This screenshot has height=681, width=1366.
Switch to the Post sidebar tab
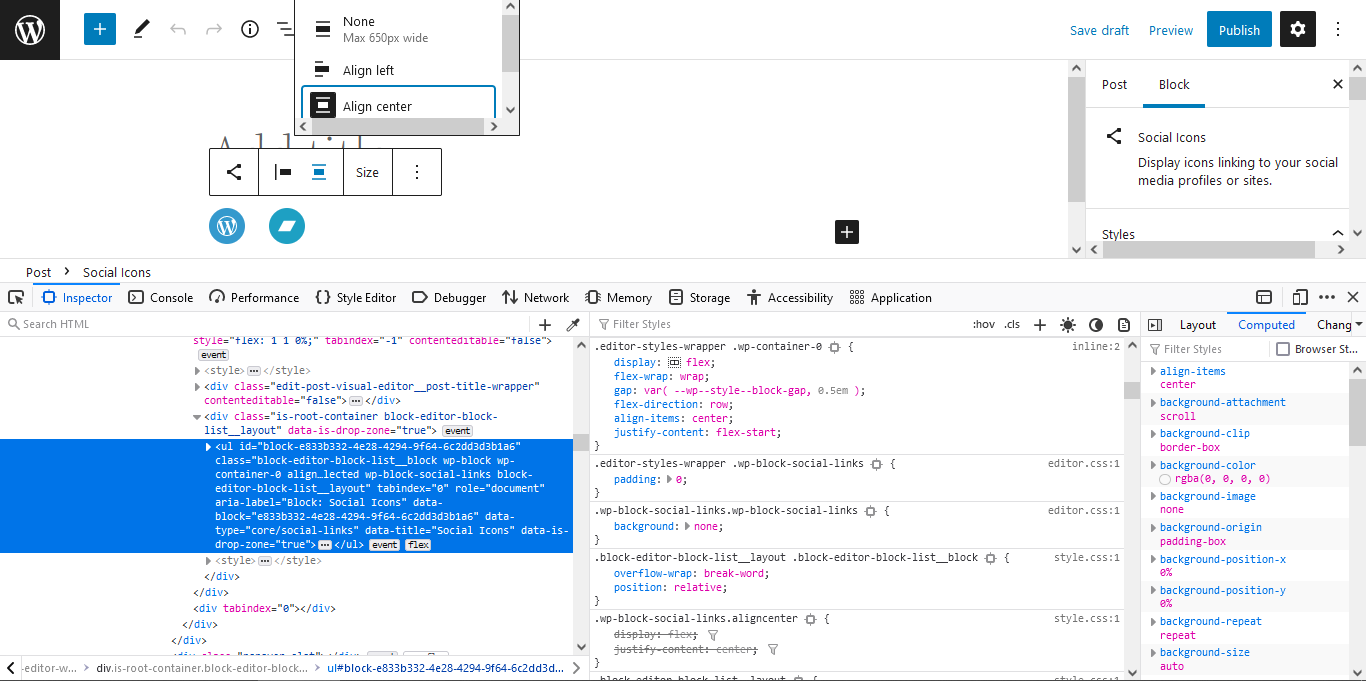tap(1114, 84)
